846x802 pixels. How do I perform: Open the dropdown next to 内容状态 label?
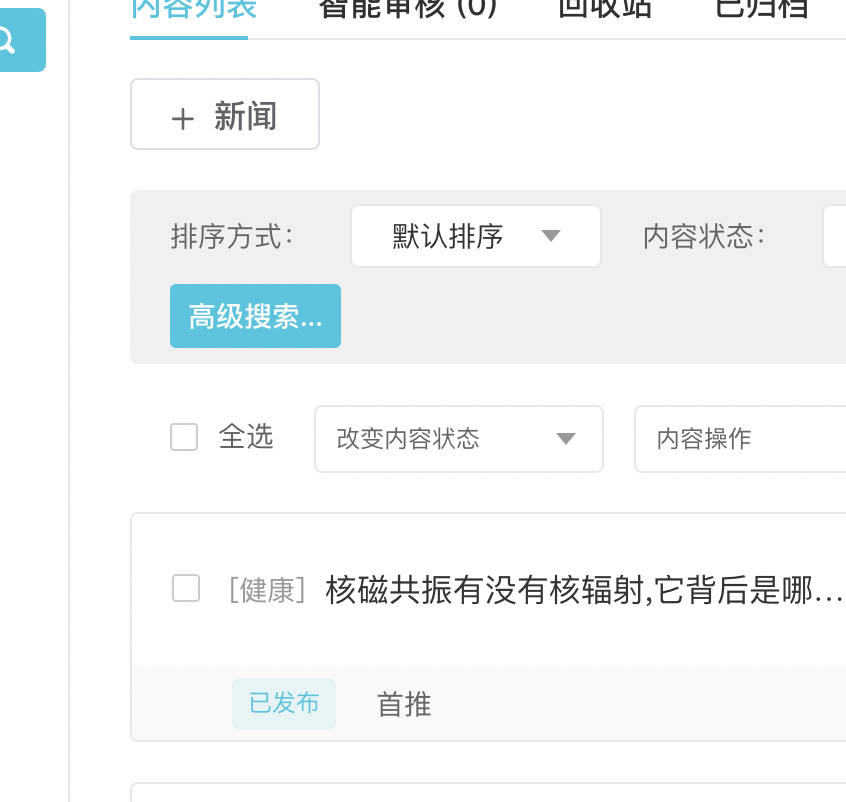[834, 237]
